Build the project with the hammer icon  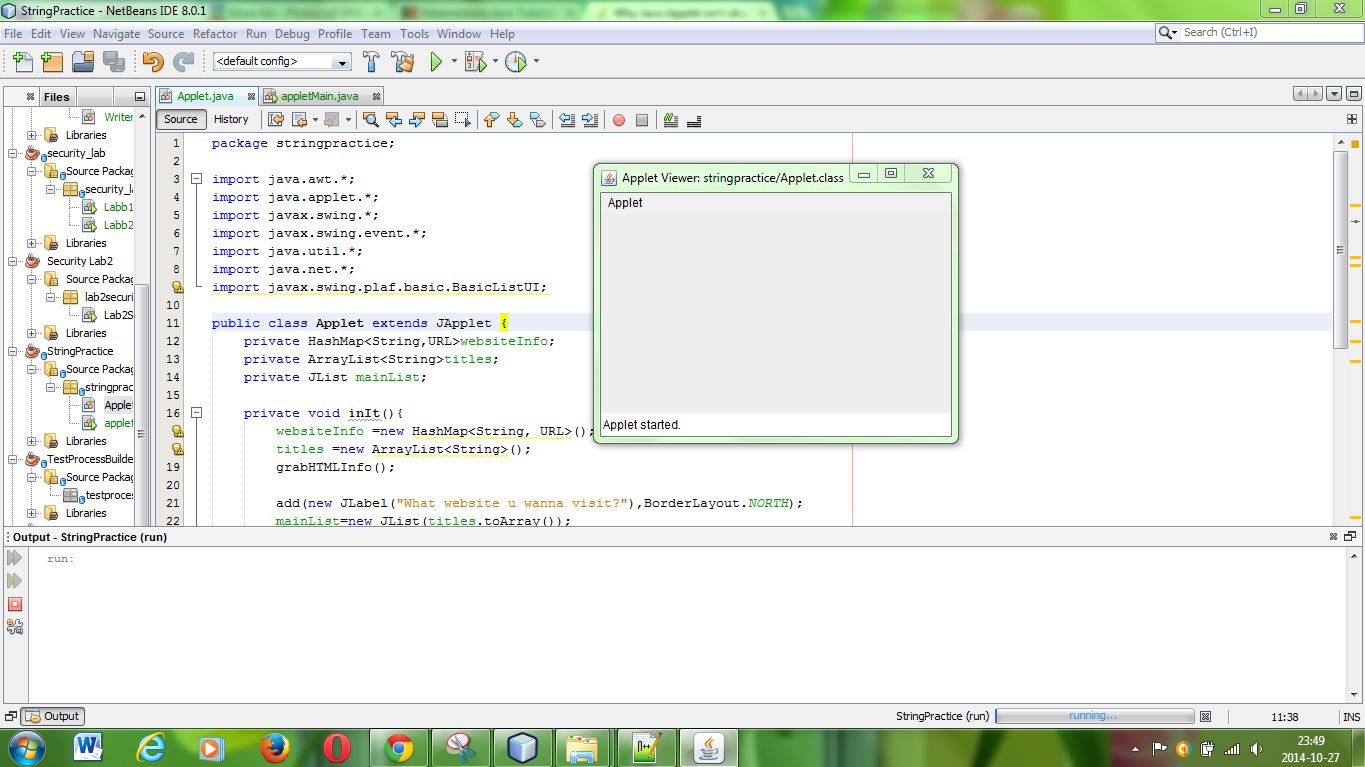pos(371,62)
